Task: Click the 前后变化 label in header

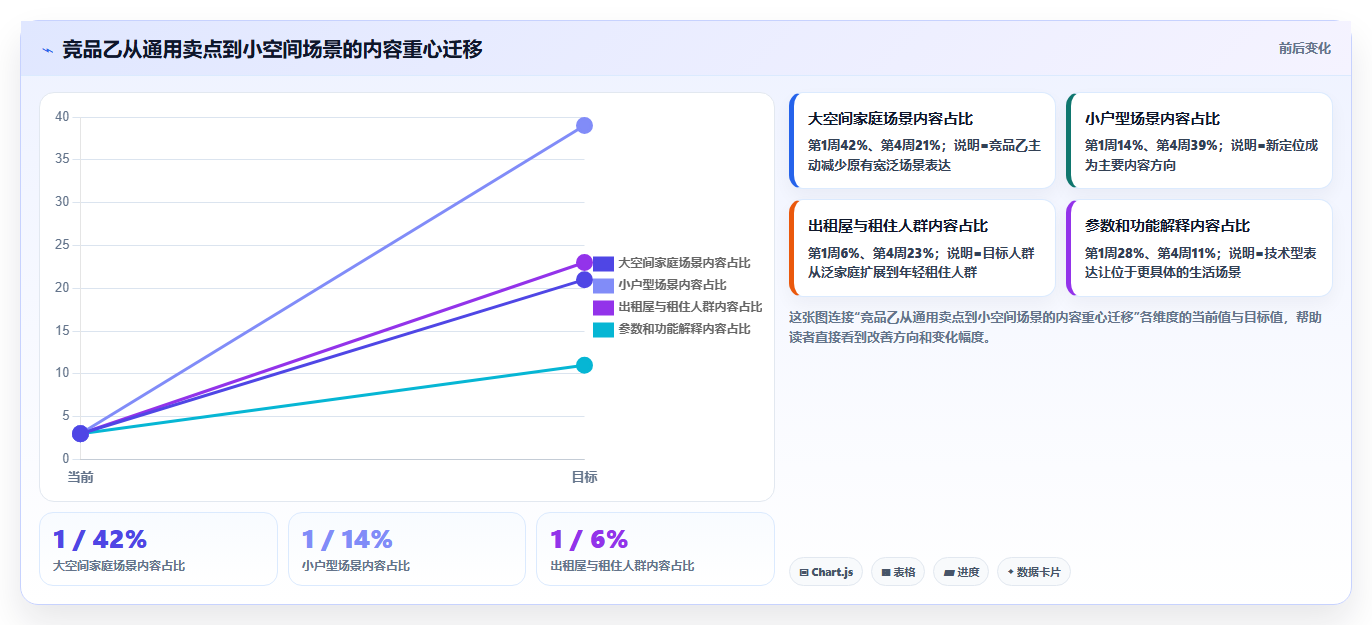Action: pyautogui.click(x=1304, y=48)
